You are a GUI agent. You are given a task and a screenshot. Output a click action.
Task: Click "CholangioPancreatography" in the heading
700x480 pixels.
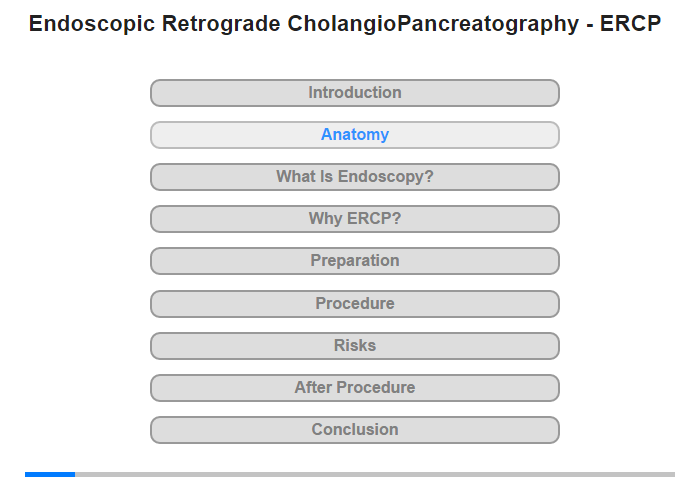[433, 24]
